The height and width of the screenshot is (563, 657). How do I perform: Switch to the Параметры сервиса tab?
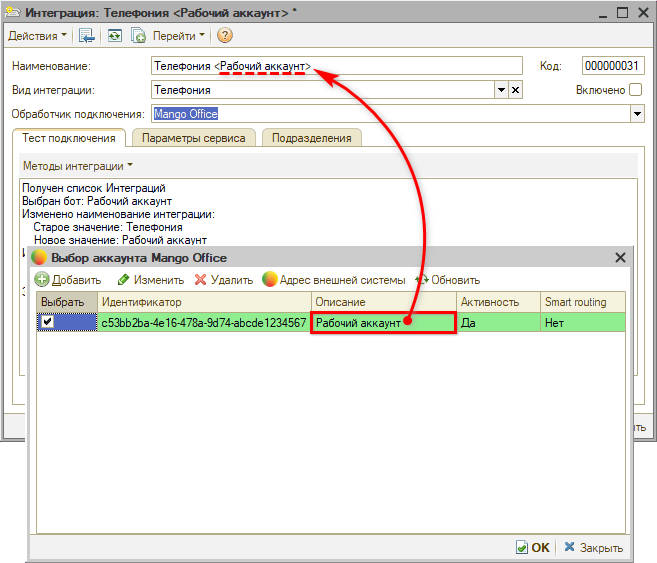click(x=193, y=138)
